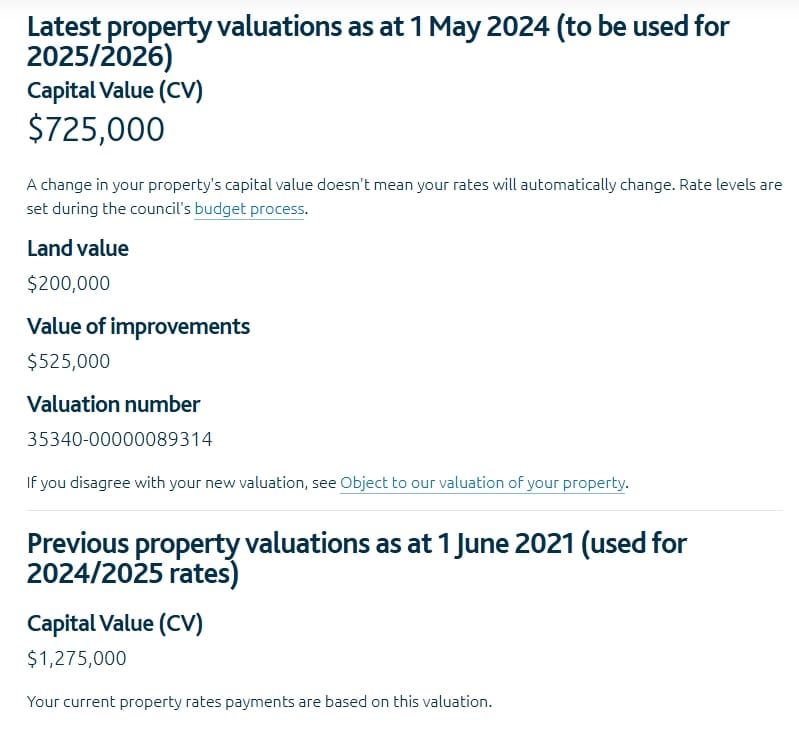Click the 'Land value' heading

[x=77, y=249]
